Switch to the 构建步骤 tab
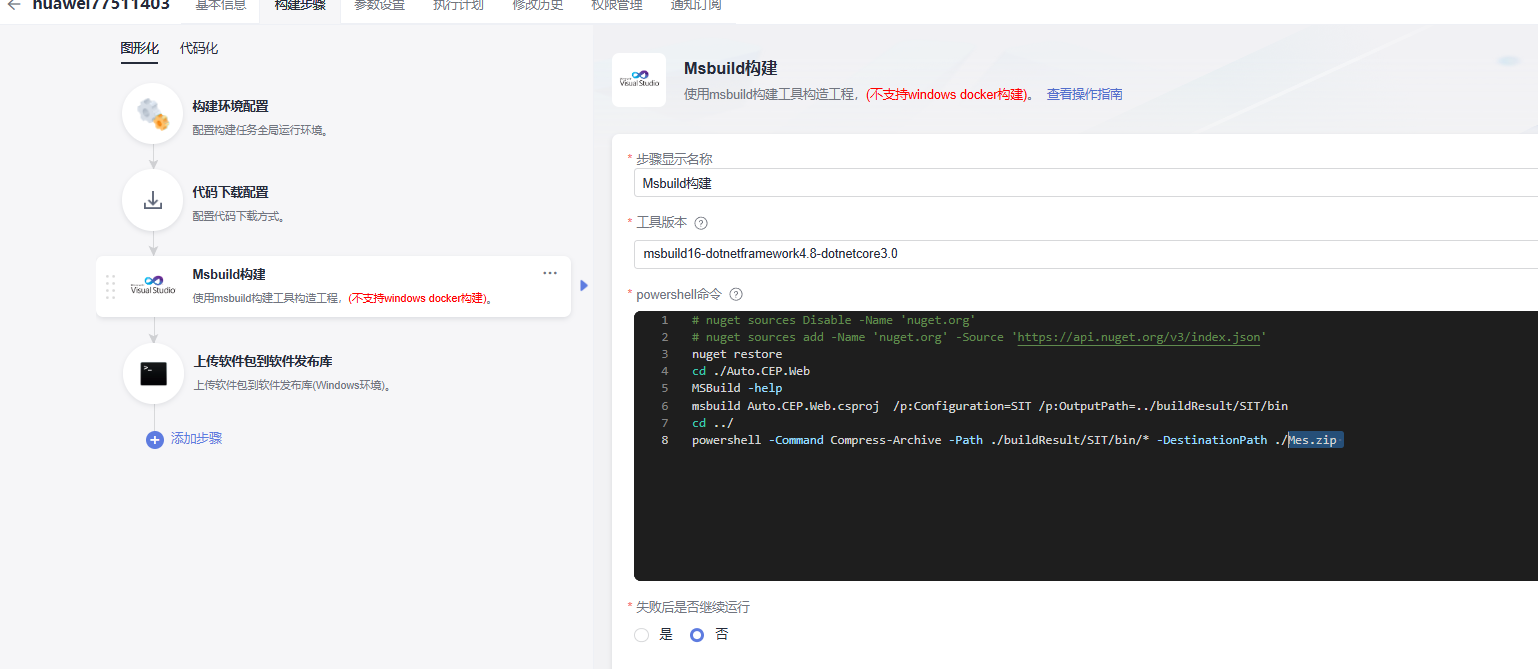The width and height of the screenshot is (1538, 669). pyautogui.click(x=300, y=5)
